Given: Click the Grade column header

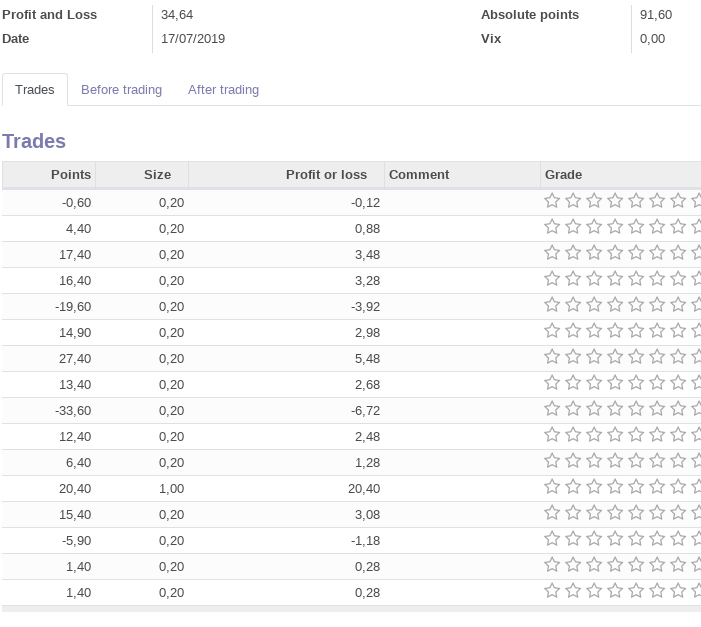Looking at the screenshot, I should 563,175.
